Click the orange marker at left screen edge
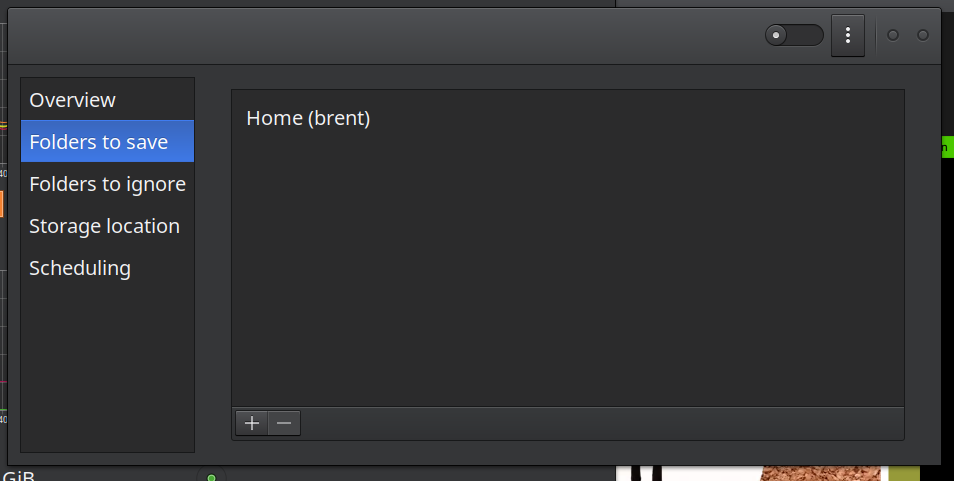This screenshot has width=954, height=481. click(2, 204)
